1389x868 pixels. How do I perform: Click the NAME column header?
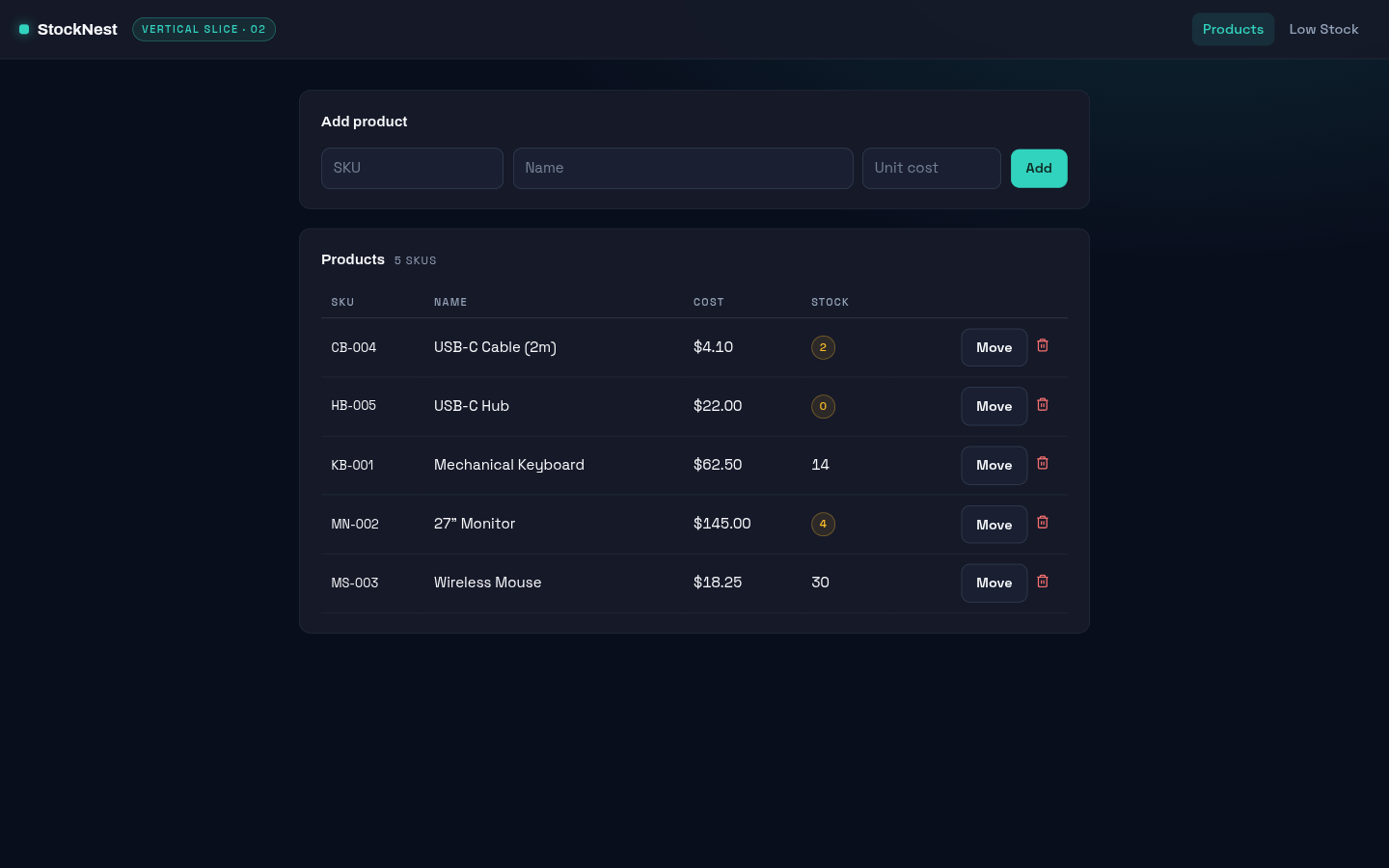click(x=450, y=302)
